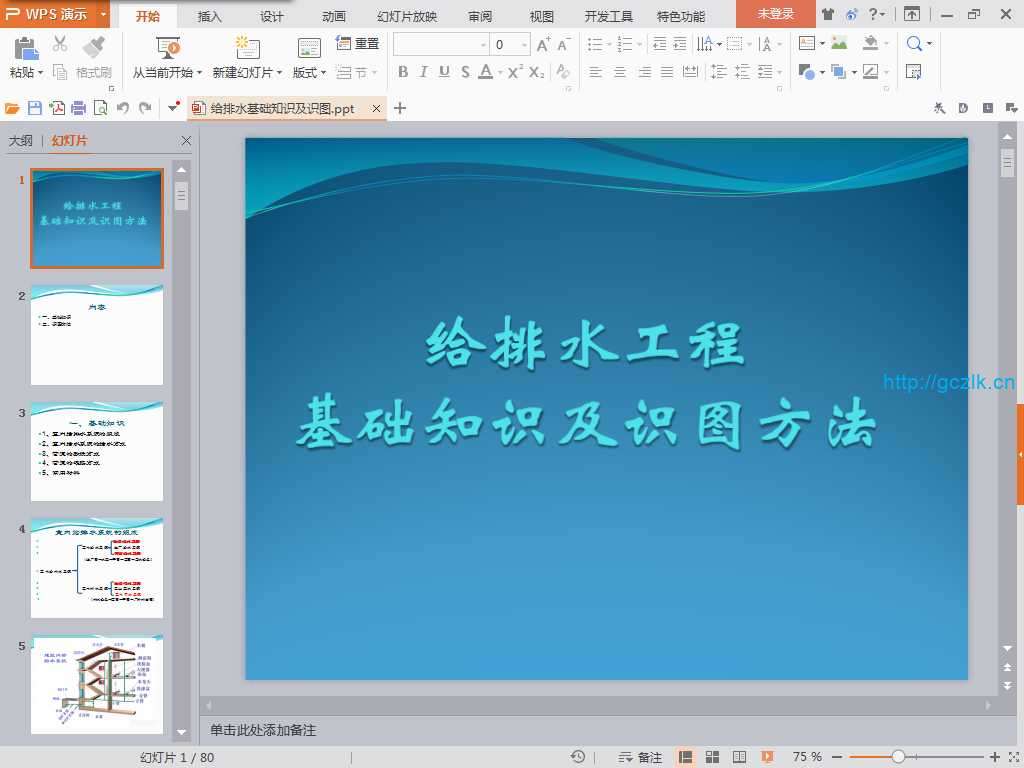Start slideshow from current slide (从当前开始)
The height and width of the screenshot is (768, 1024).
tap(167, 72)
